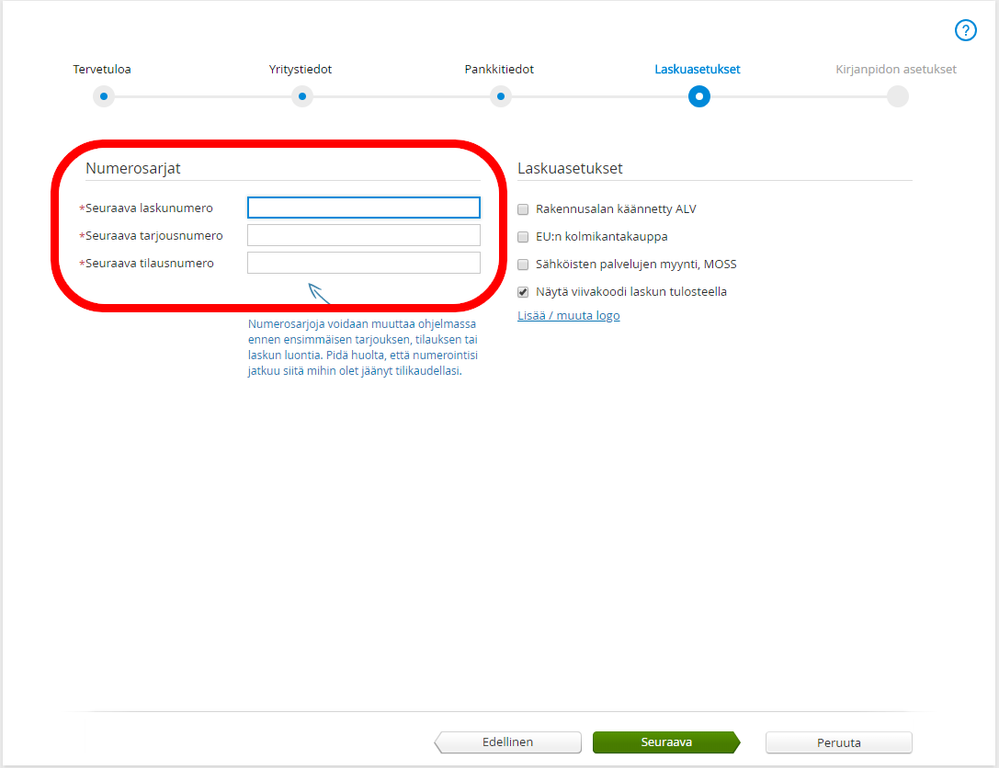
Task: Click the Edellinen button
Action: tap(508, 742)
